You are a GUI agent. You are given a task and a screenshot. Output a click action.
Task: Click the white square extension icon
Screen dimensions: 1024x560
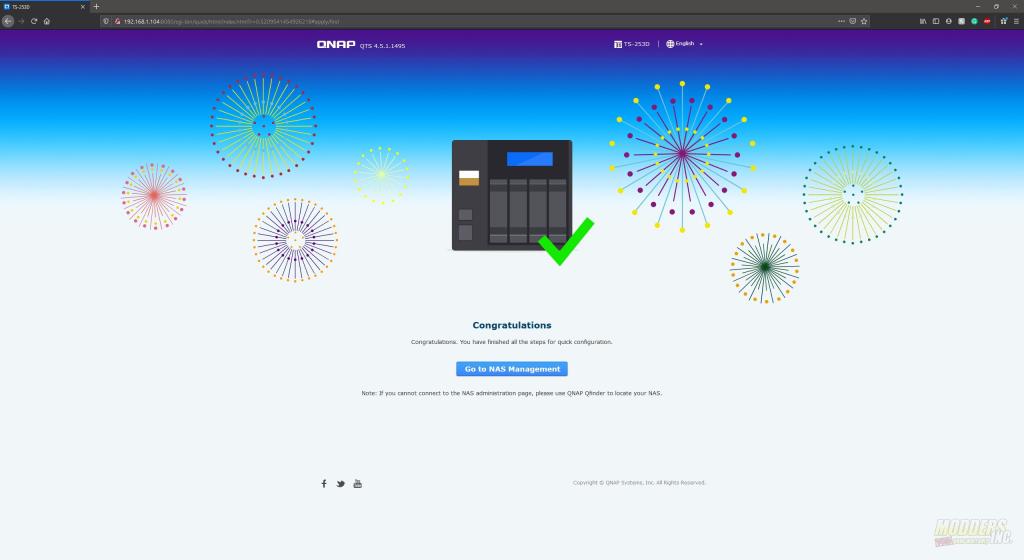961,21
